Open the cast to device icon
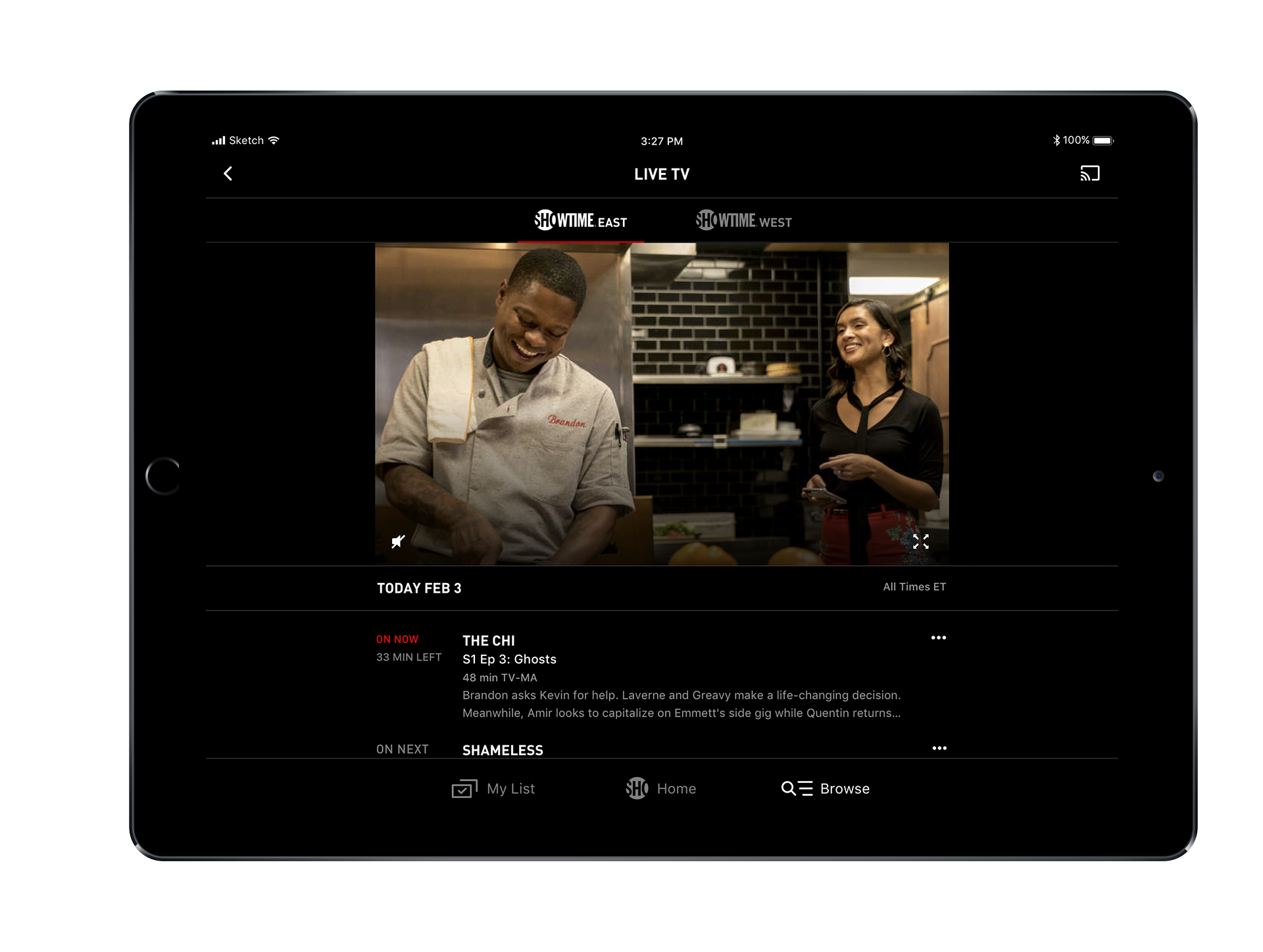Viewport: 1263px width, 952px height. pos(1089,174)
